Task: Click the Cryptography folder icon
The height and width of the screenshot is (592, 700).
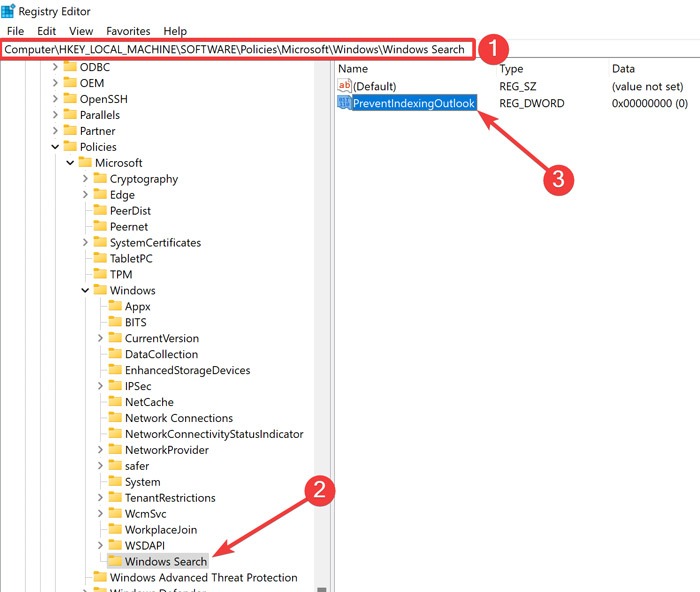Action: 100,178
